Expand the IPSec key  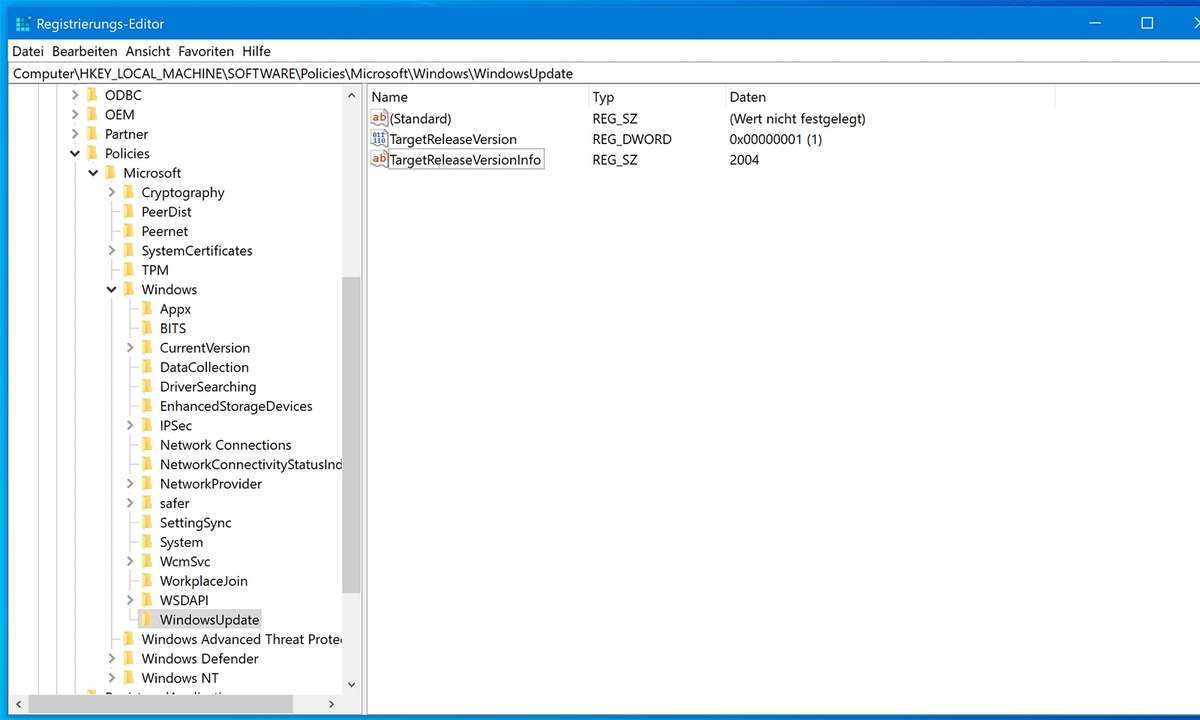click(x=130, y=425)
